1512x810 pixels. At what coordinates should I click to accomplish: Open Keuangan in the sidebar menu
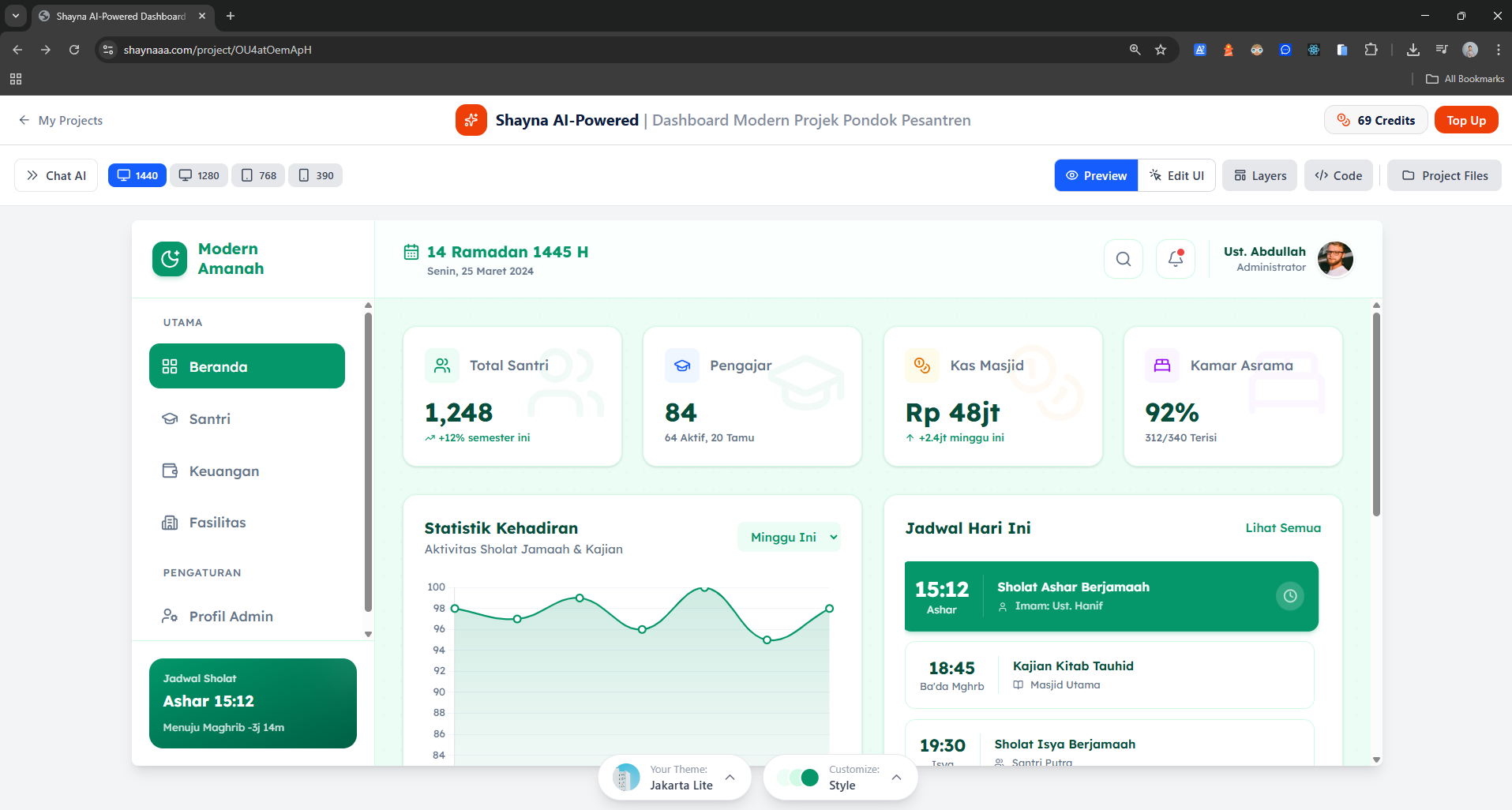coord(223,471)
